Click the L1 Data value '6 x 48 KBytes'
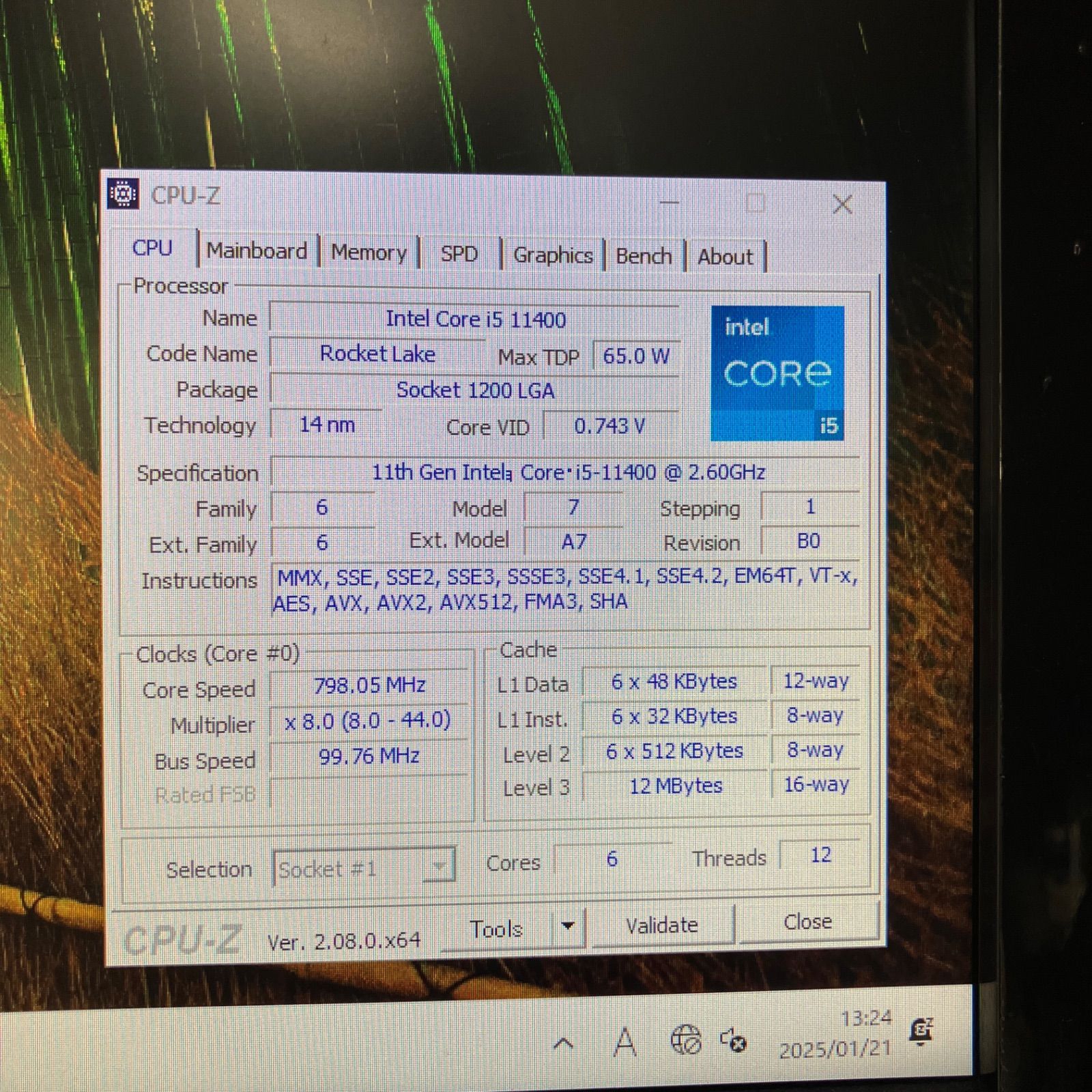This screenshot has width=1092, height=1092. (674, 682)
